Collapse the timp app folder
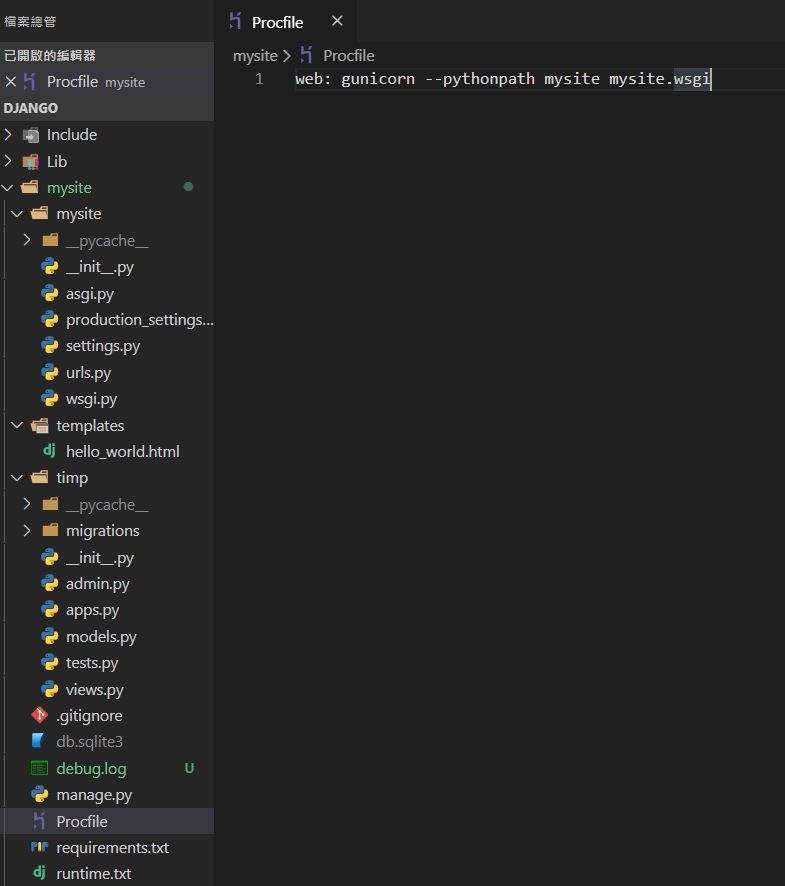 click(x=17, y=478)
